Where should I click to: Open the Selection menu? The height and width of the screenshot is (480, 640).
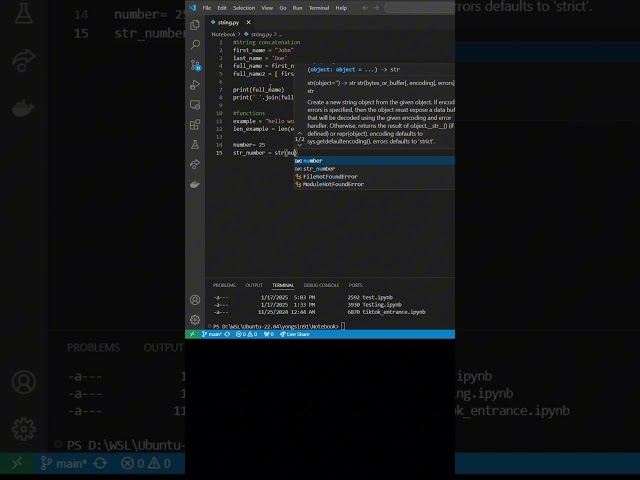[x=244, y=8]
